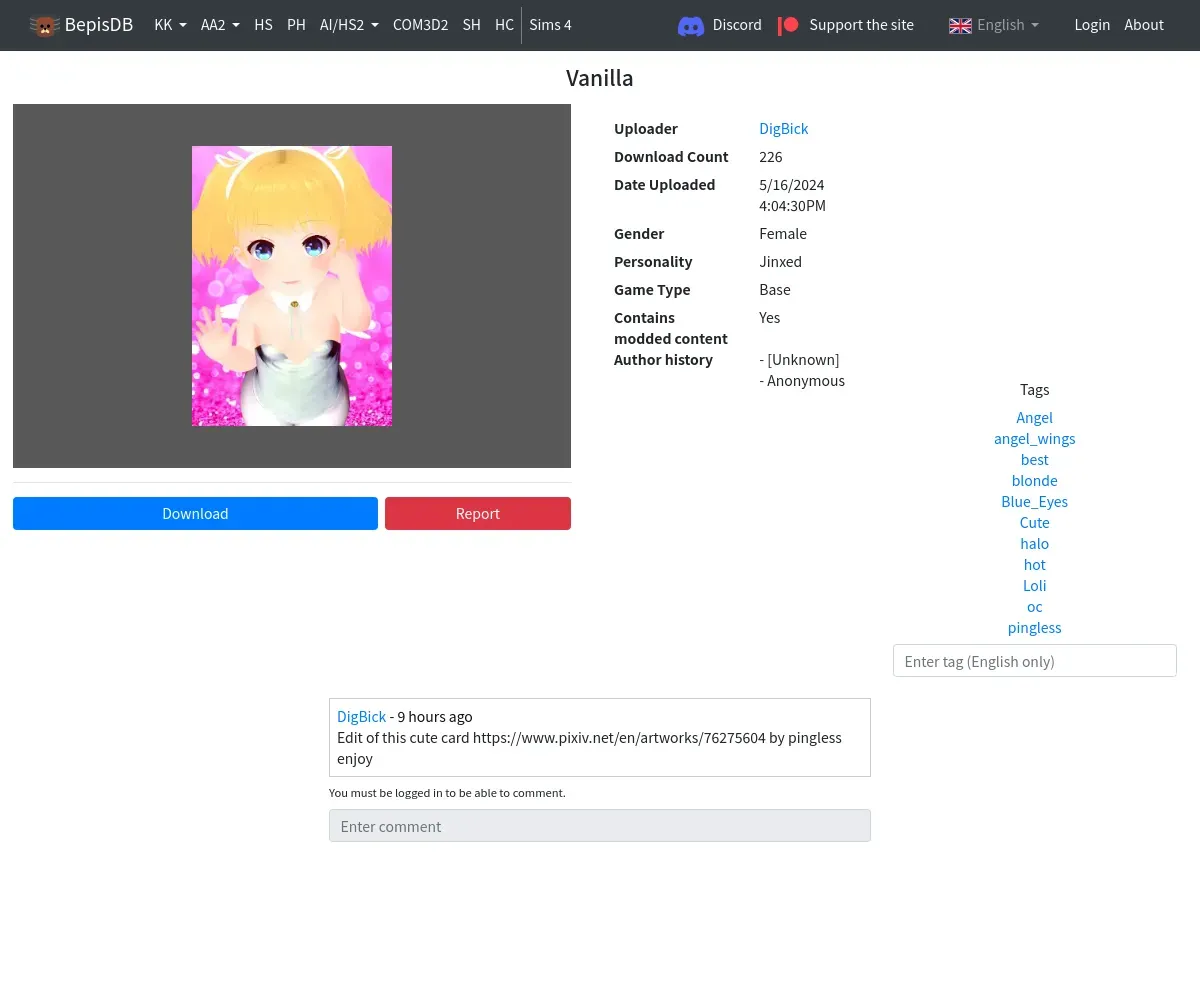
Task: Click the Enter comment field
Action: [600, 826]
